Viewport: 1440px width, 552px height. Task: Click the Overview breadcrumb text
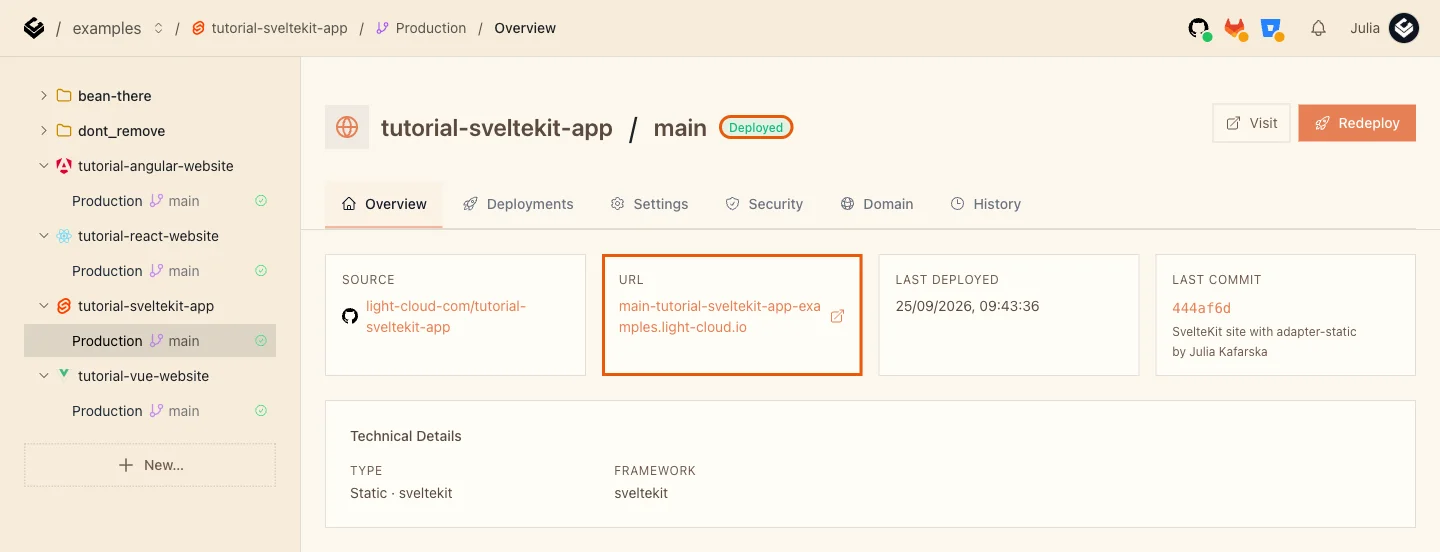coord(525,28)
